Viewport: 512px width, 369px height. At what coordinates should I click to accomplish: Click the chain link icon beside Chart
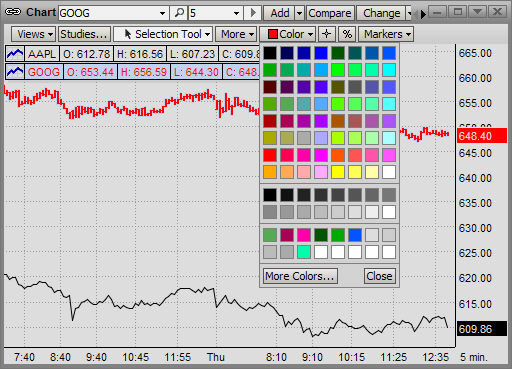pos(13,12)
